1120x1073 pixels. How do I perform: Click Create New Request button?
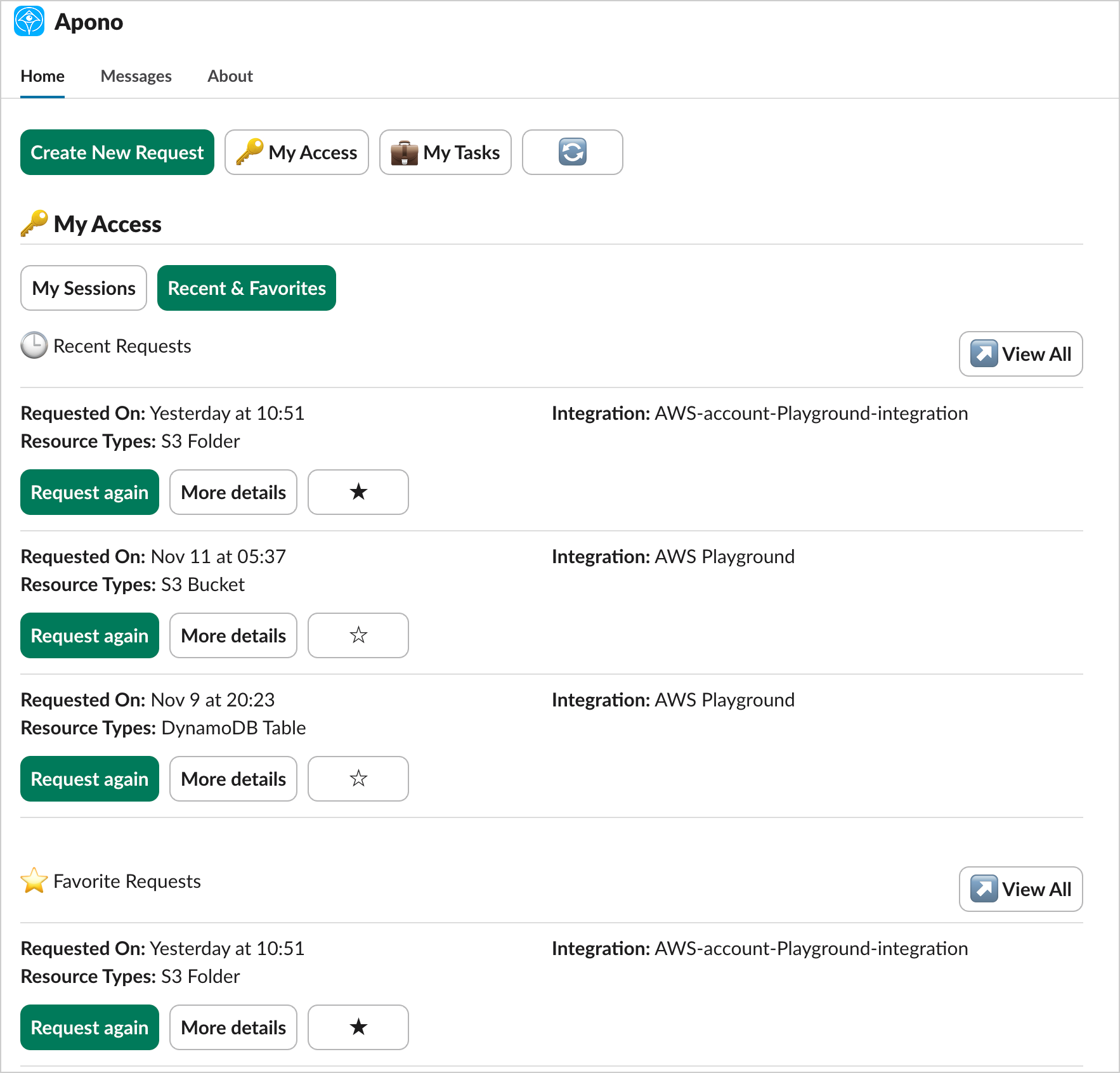(117, 152)
